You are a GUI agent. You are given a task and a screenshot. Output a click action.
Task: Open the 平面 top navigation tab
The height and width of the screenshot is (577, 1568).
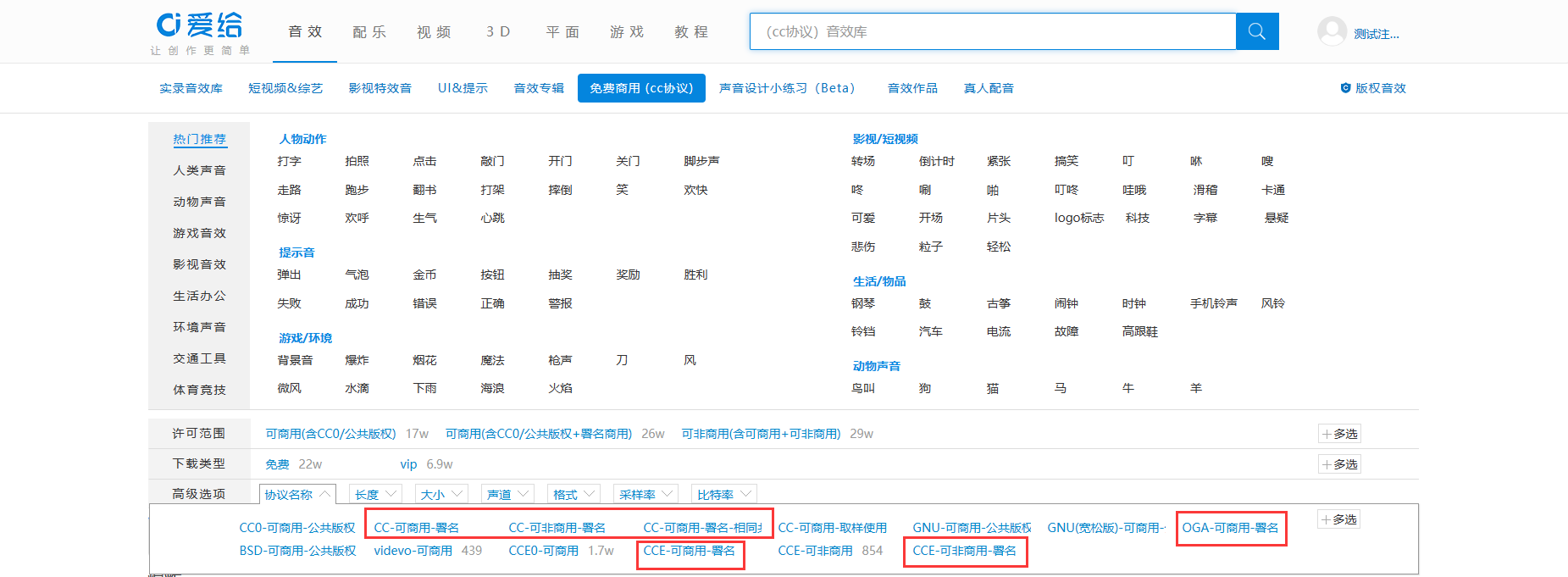coord(562,31)
